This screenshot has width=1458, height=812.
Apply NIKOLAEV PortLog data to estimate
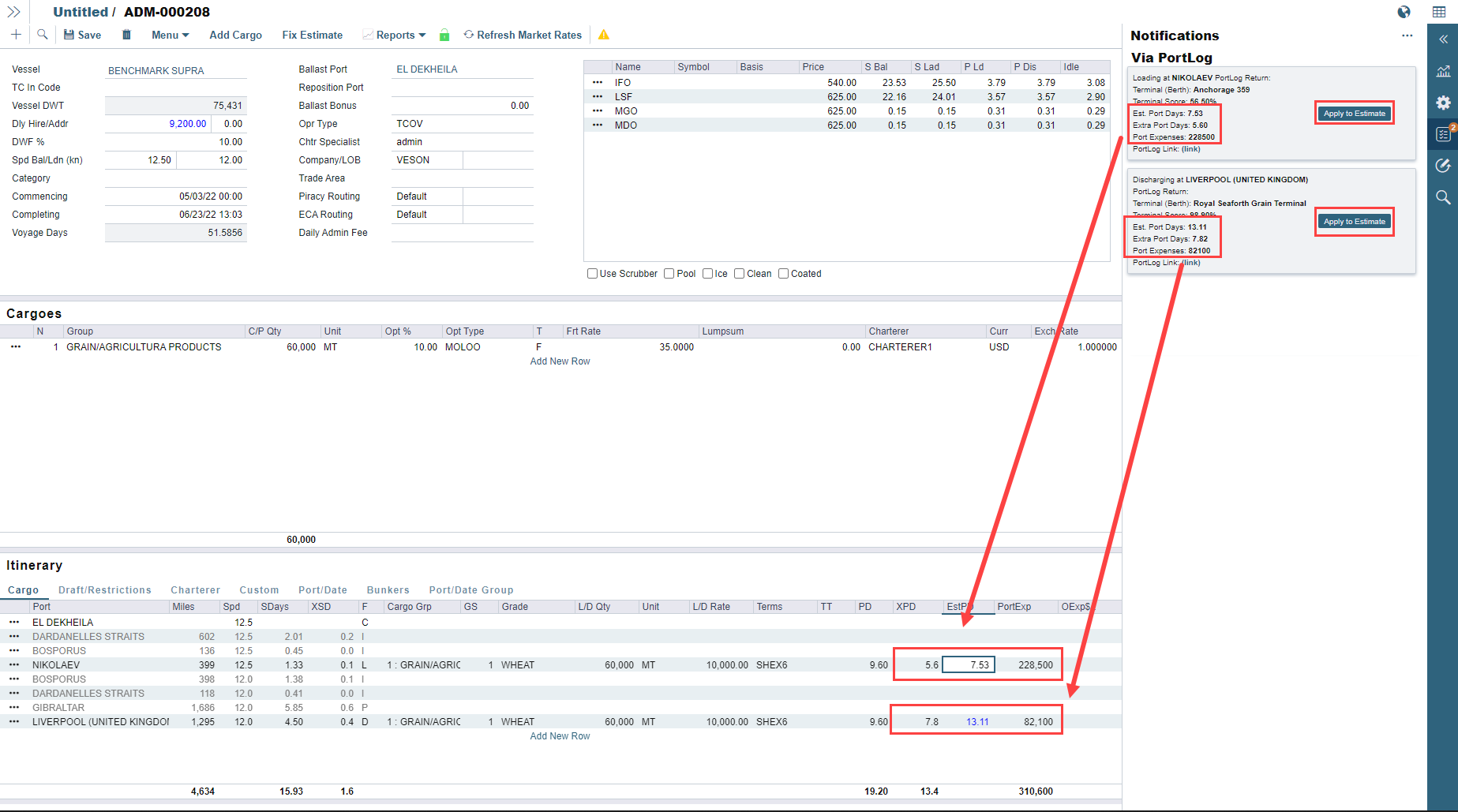1354,114
